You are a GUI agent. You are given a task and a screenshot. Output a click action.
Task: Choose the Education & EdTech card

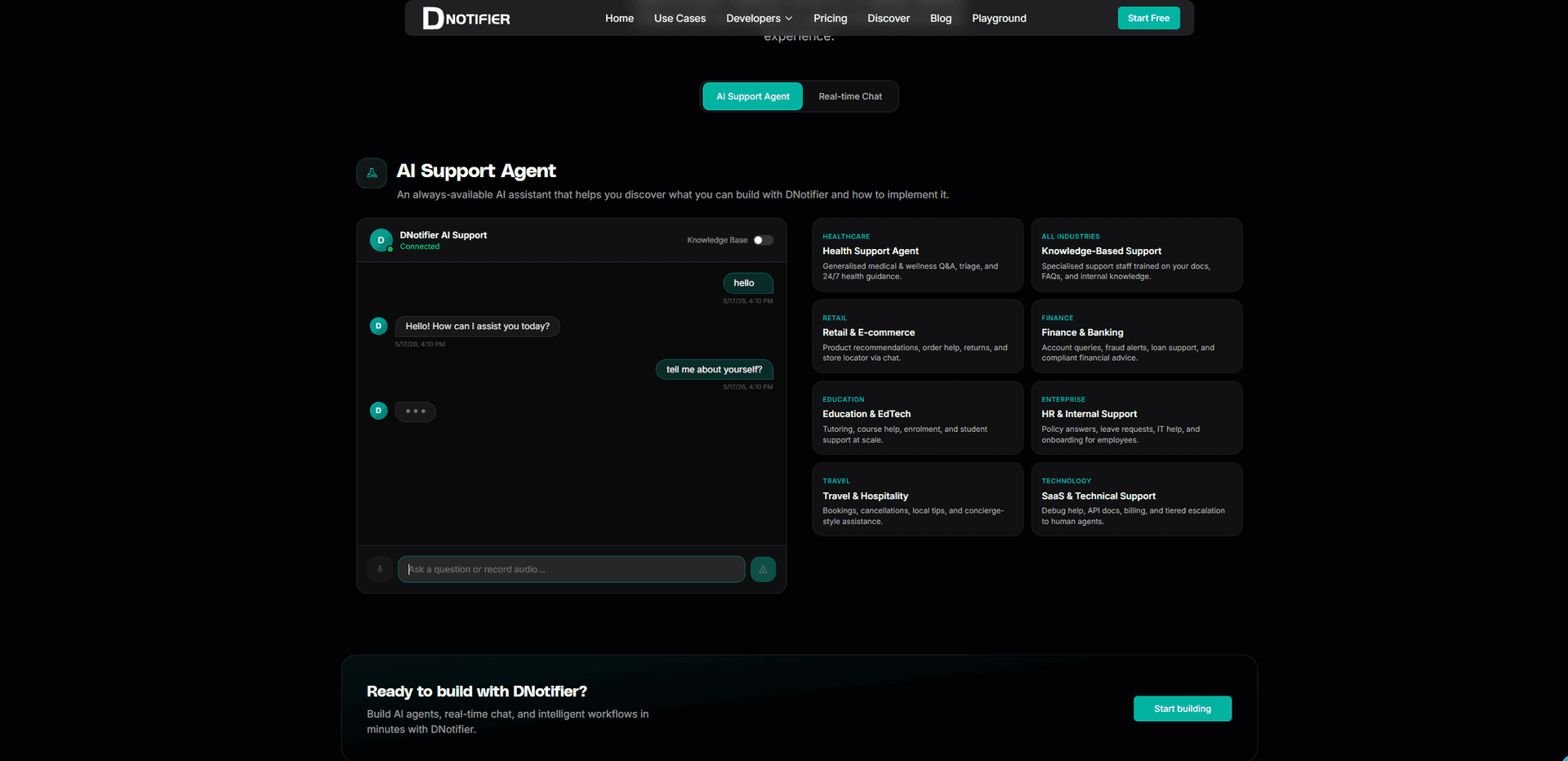tap(918, 418)
